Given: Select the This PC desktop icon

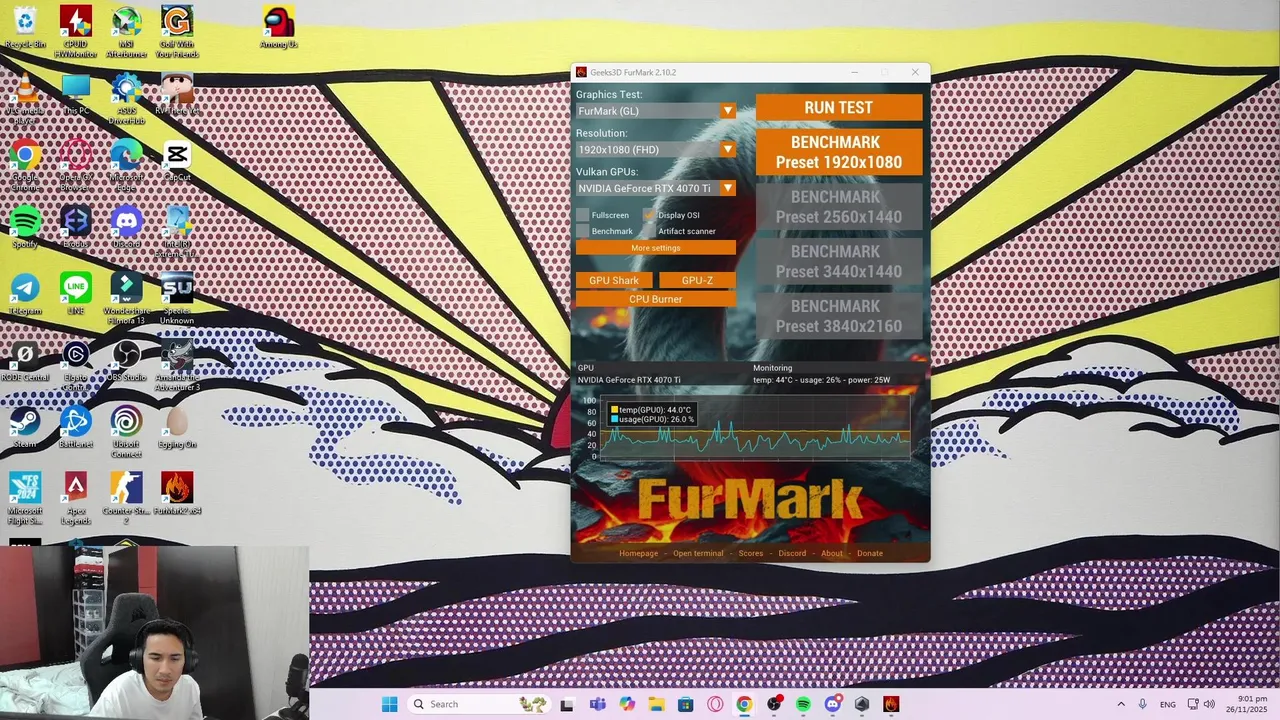Looking at the screenshot, I should click(75, 94).
